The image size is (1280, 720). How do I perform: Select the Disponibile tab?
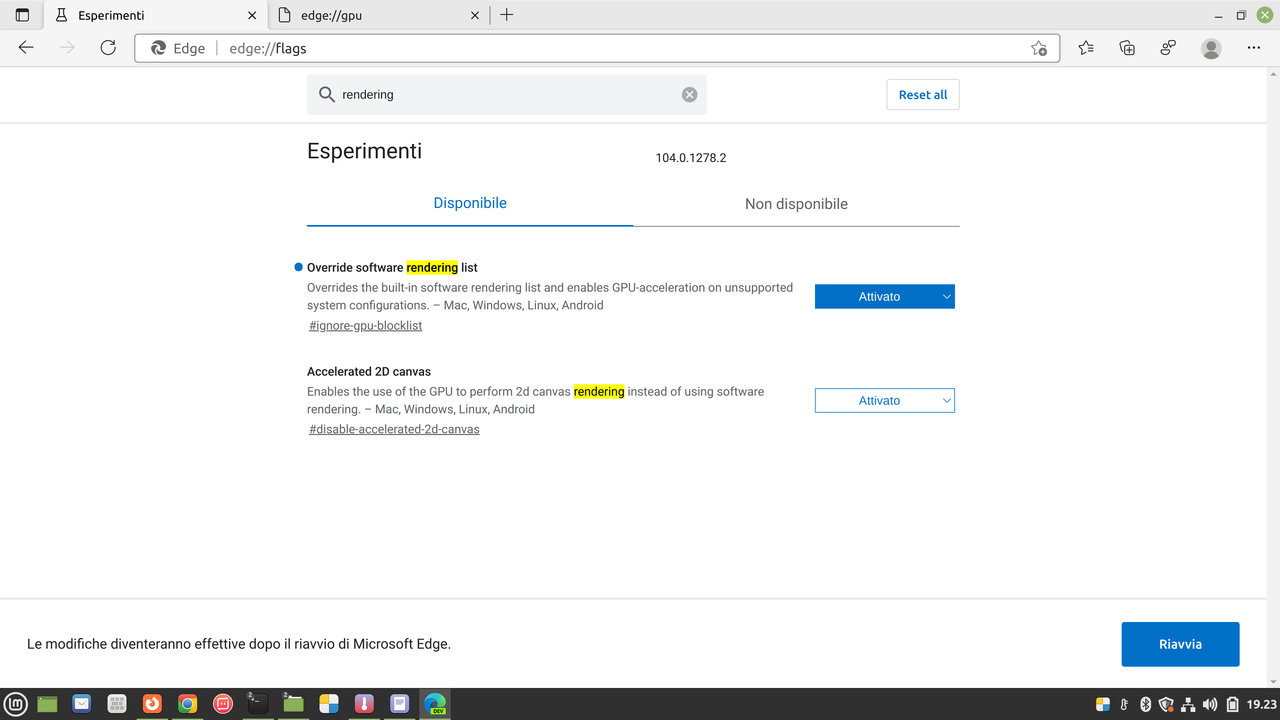pyautogui.click(x=470, y=203)
